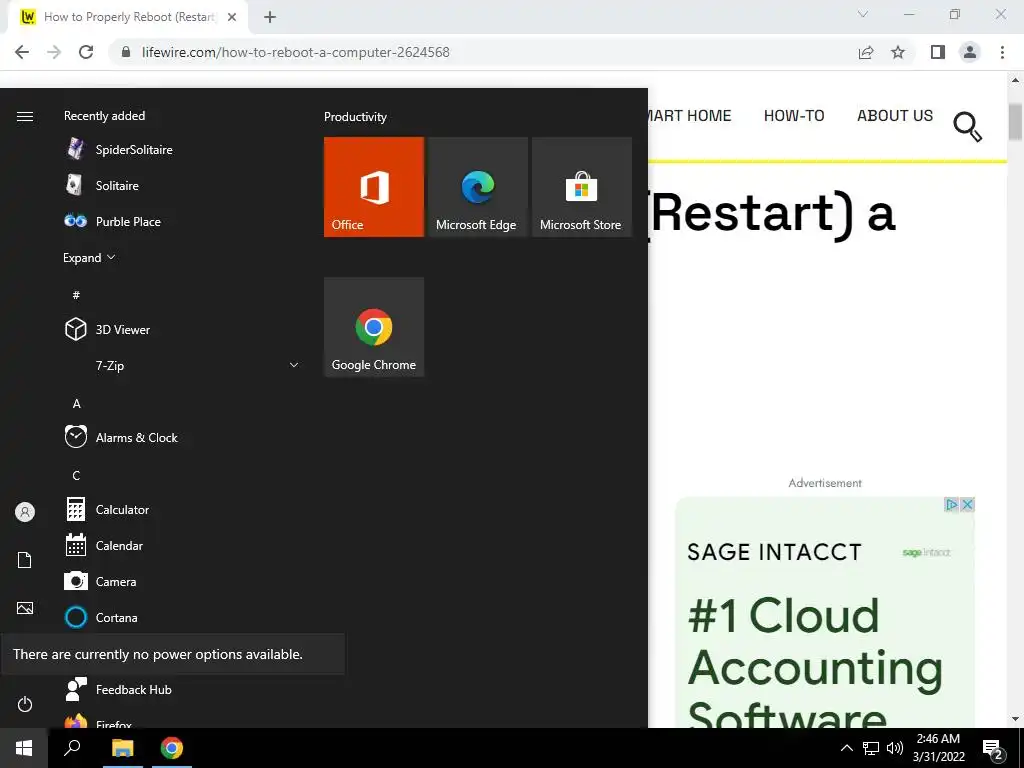Screen dimensions: 1024x768
Task: Open Chrome three-dot menu
Action: (1002, 52)
